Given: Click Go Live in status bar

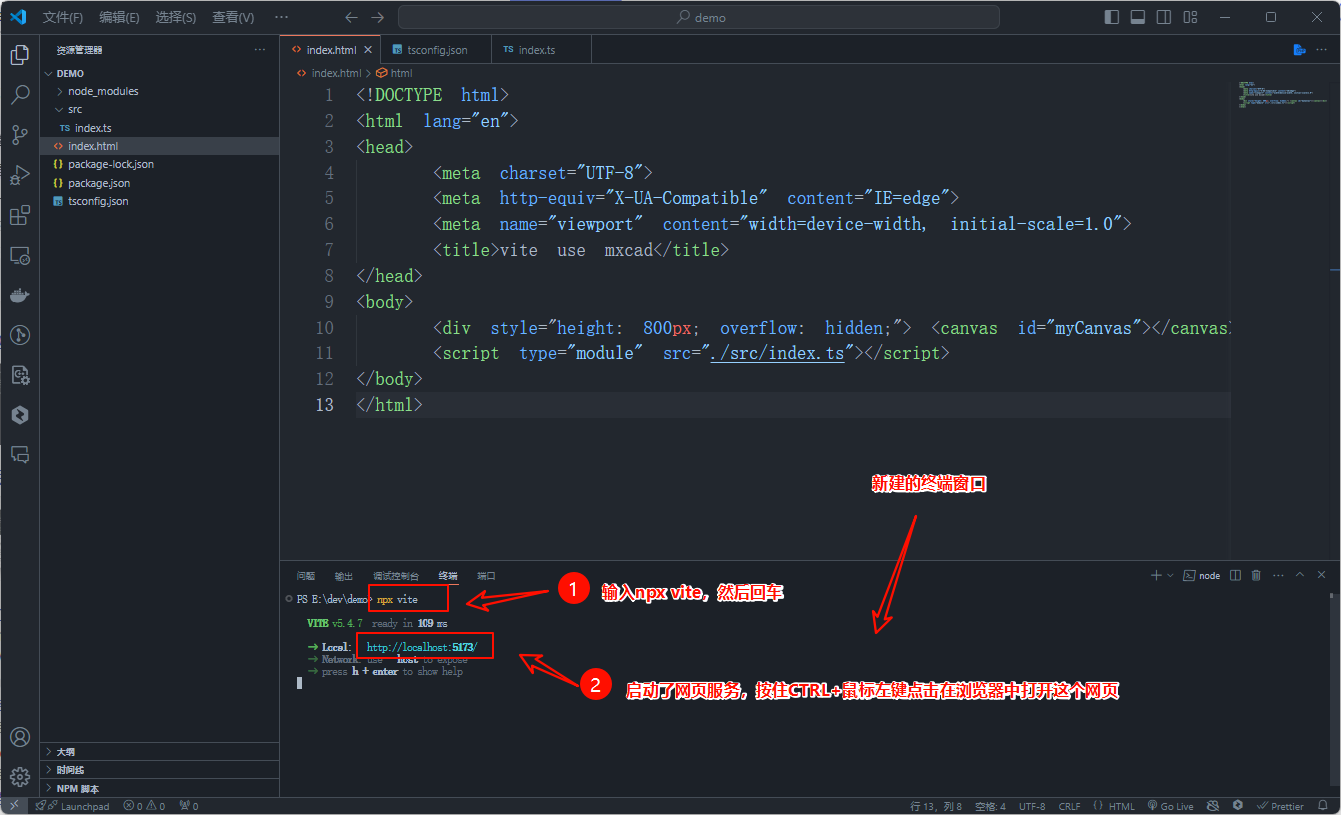Looking at the screenshot, I should point(1171,806).
